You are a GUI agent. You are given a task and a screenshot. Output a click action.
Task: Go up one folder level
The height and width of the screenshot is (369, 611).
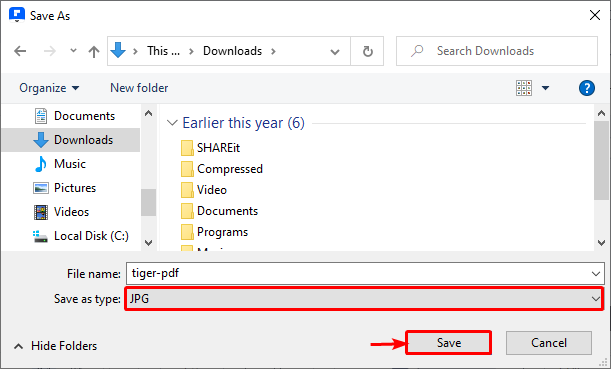pos(94,51)
